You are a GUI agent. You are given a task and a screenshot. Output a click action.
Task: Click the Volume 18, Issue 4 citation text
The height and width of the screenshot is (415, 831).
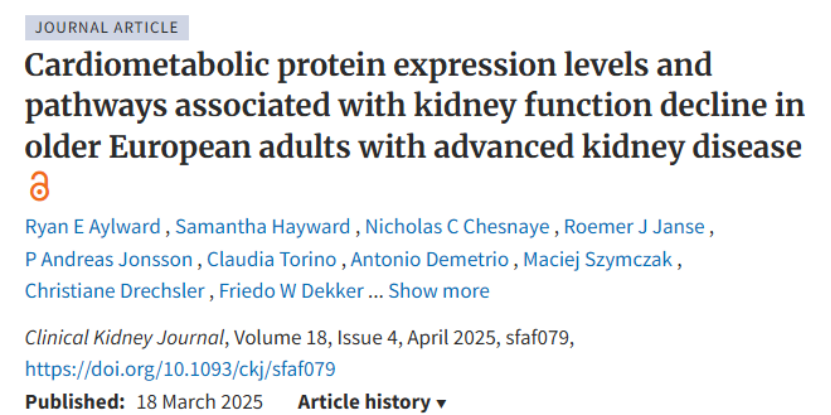click(315, 338)
